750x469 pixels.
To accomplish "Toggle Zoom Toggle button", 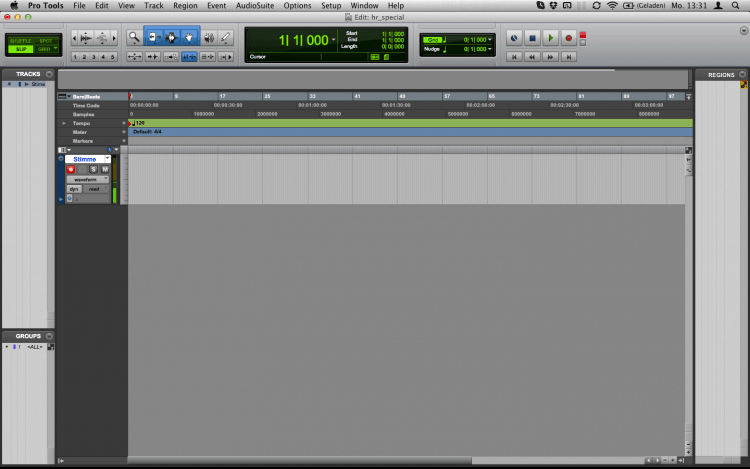I will [134, 57].
